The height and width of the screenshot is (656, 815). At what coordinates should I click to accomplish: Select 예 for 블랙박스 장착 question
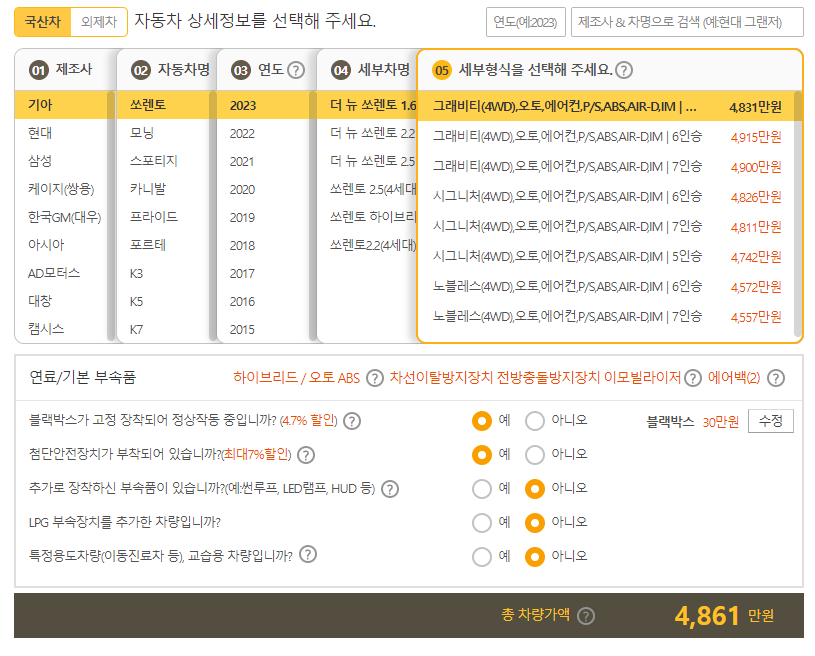point(482,421)
